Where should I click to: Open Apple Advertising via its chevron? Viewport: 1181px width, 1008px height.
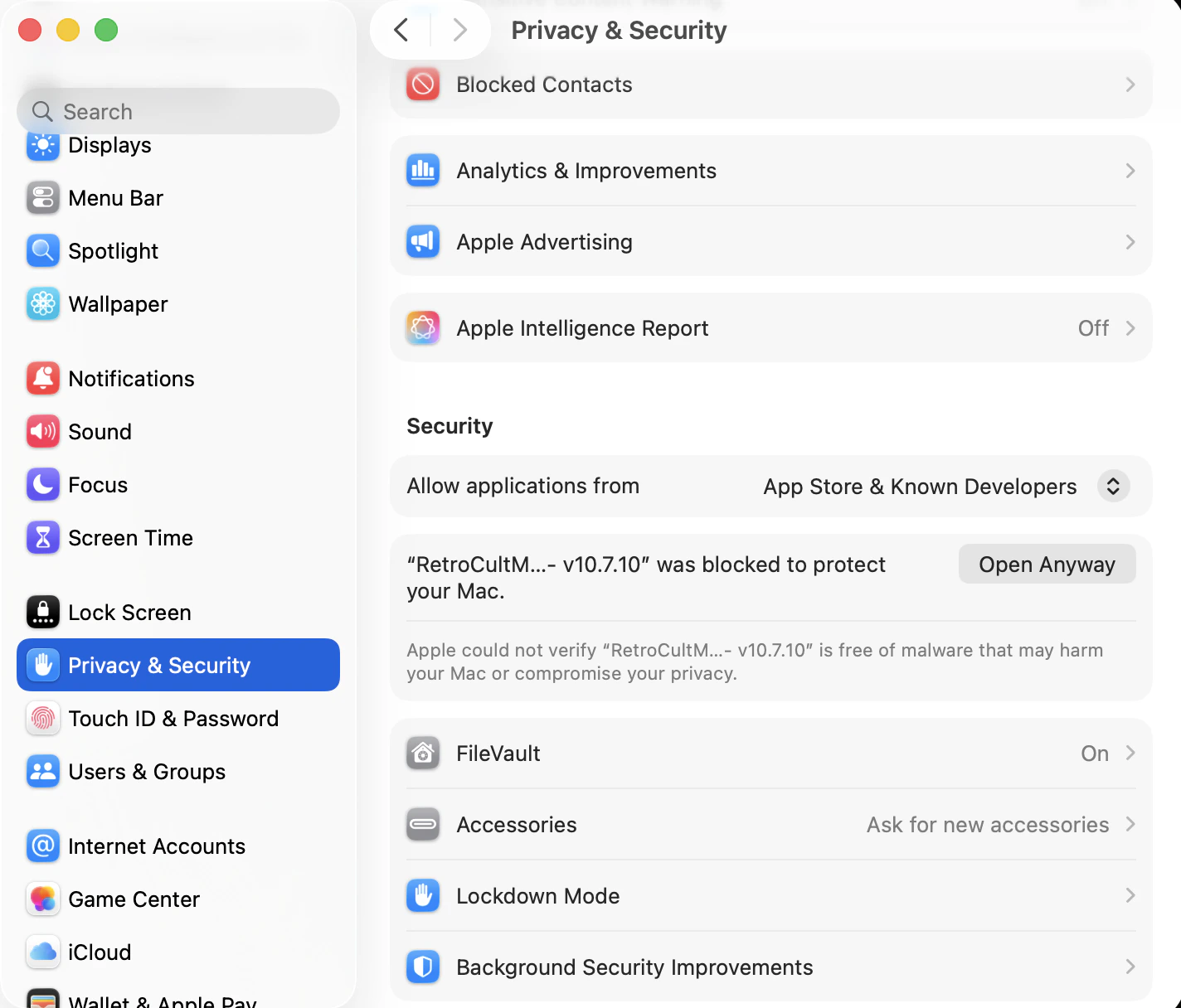1130,242
